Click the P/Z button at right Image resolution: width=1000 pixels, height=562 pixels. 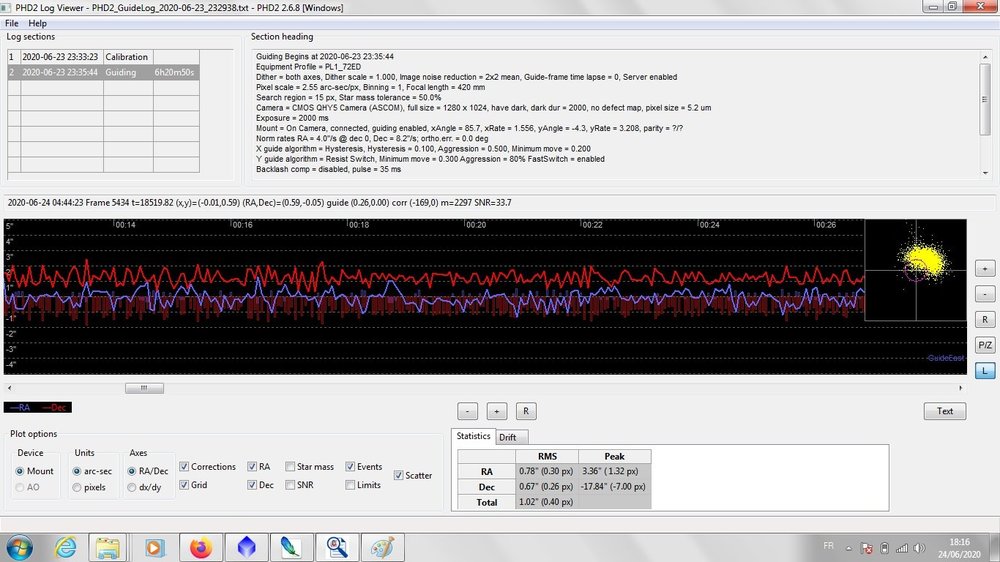[x=985, y=345]
